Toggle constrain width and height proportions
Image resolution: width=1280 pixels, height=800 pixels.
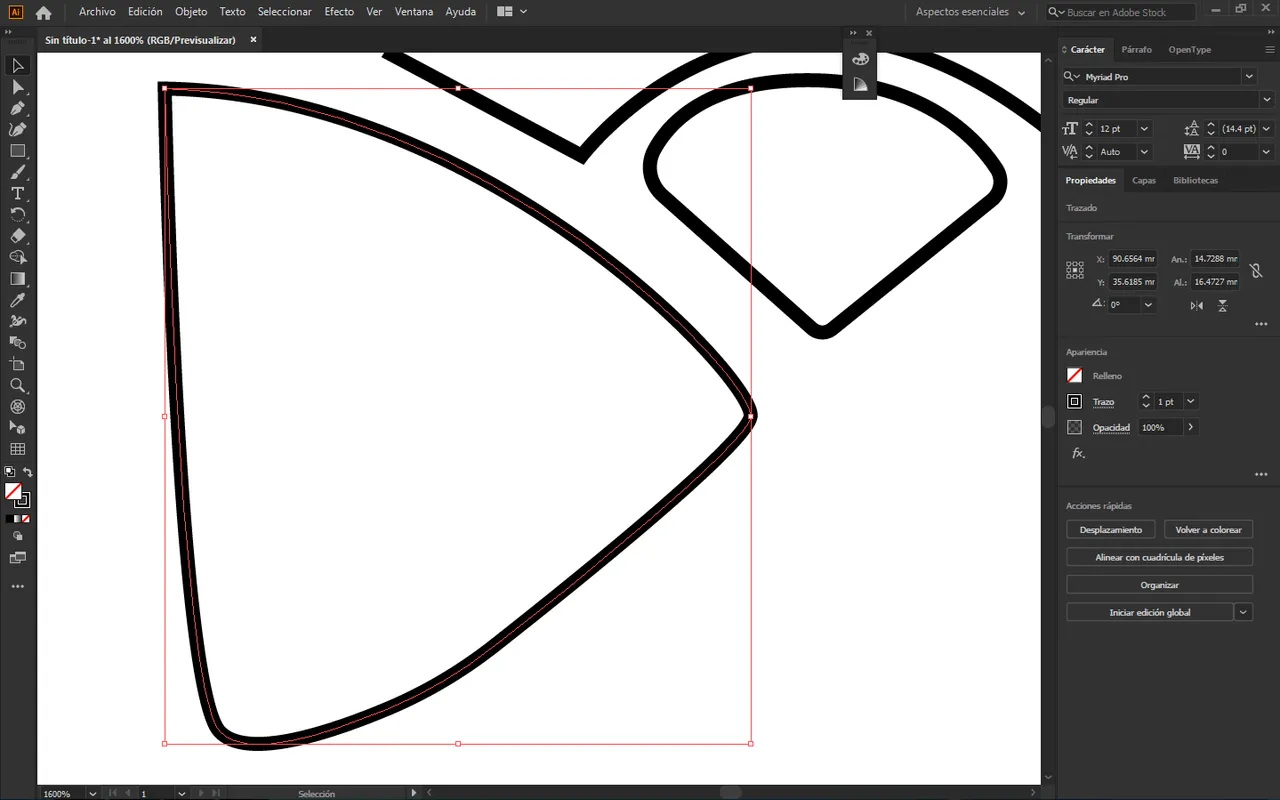click(x=1256, y=270)
